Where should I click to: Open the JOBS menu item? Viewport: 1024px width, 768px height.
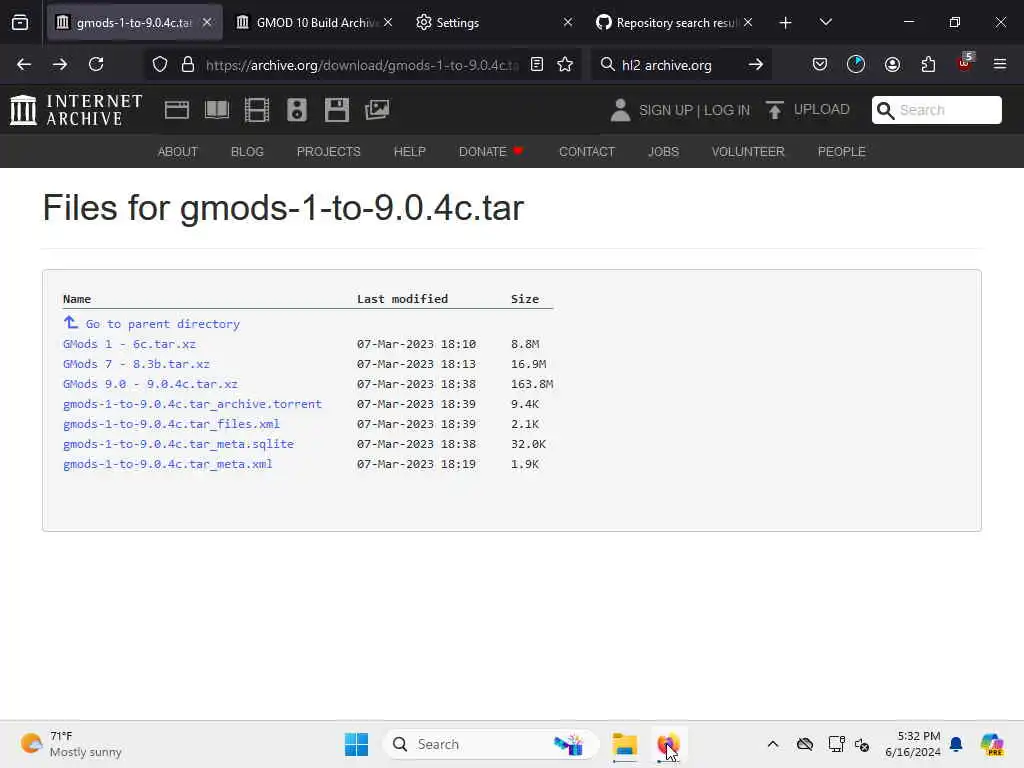coord(664,152)
